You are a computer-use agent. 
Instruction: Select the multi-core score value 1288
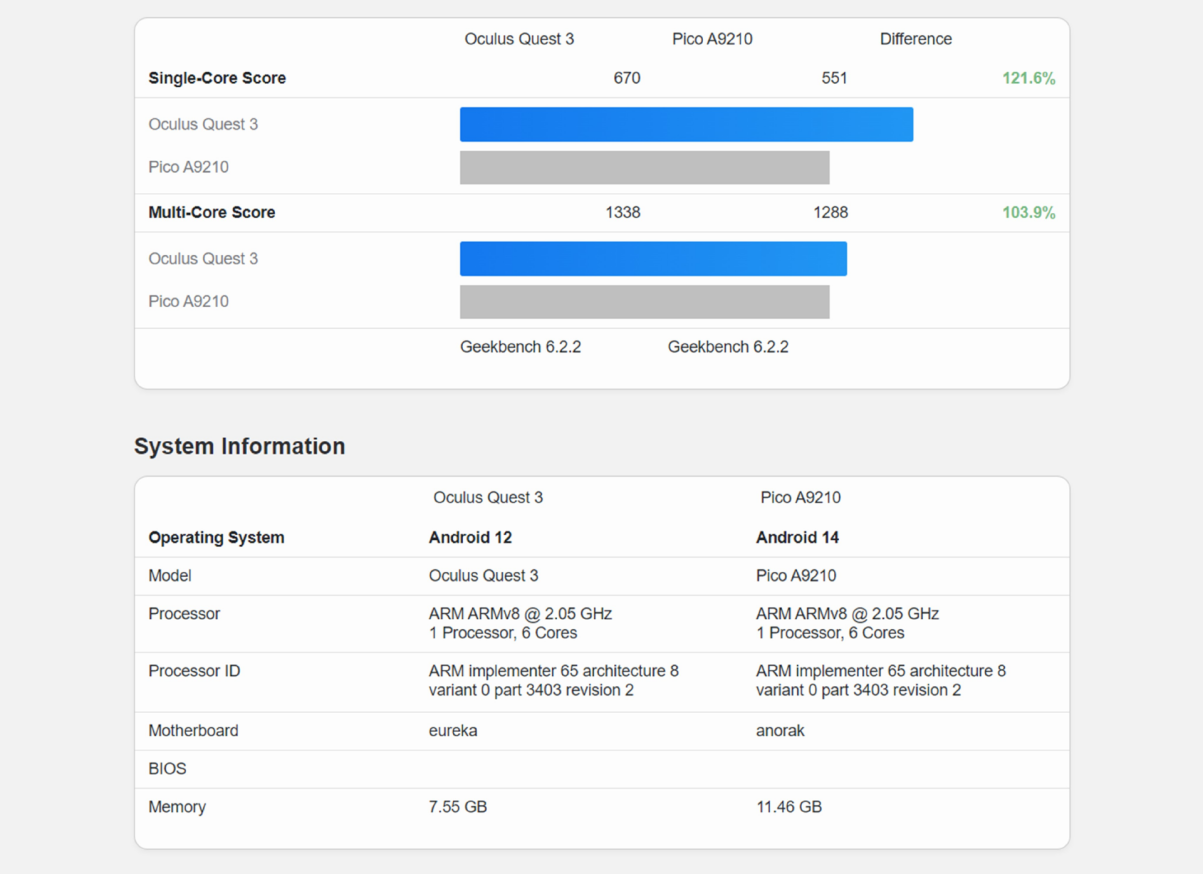pyautogui.click(x=830, y=212)
